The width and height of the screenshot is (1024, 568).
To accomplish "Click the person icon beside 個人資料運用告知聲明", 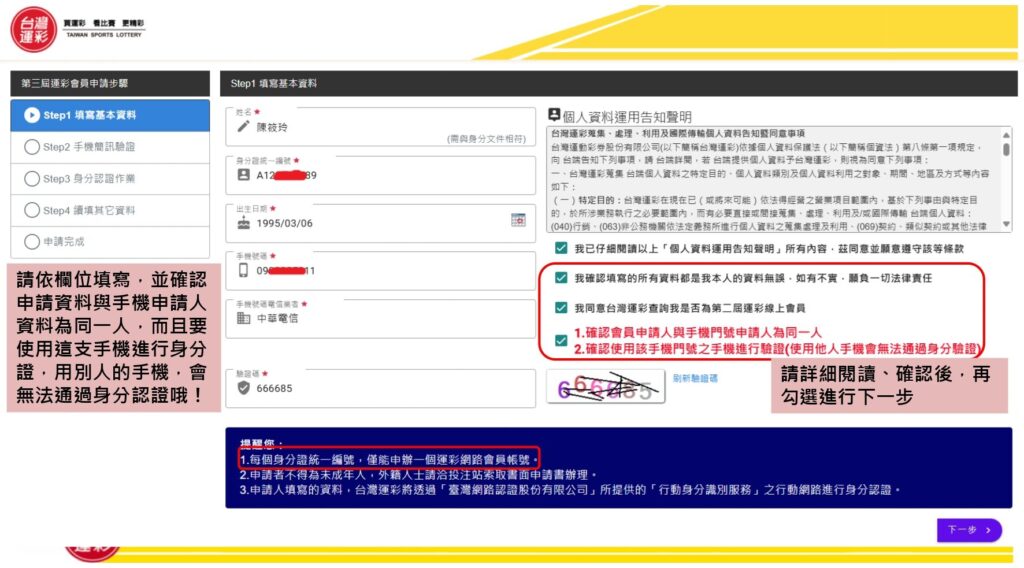I will pyautogui.click(x=555, y=115).
